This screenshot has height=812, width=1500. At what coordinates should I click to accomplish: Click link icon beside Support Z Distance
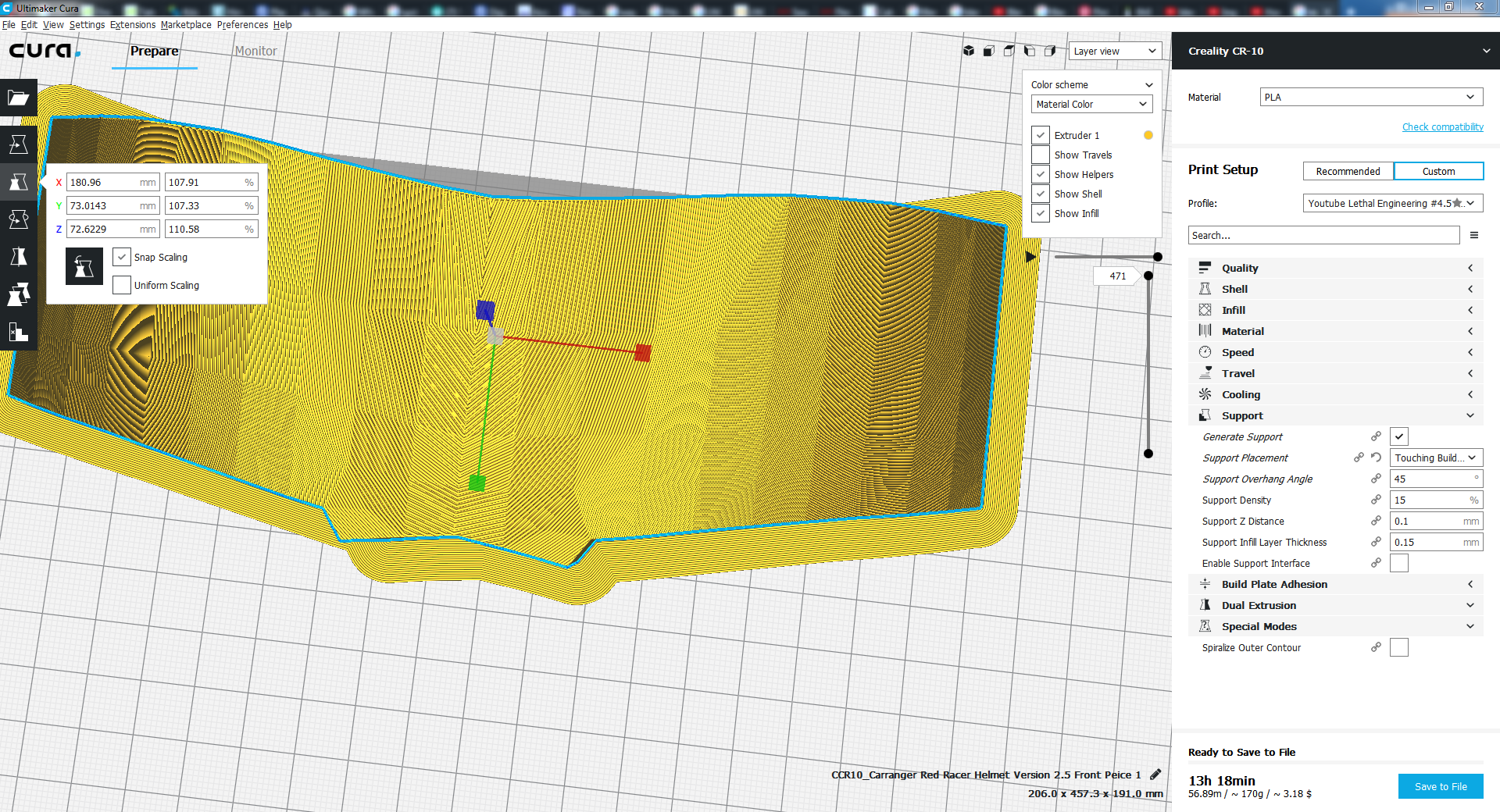(x=1376, y=521)
